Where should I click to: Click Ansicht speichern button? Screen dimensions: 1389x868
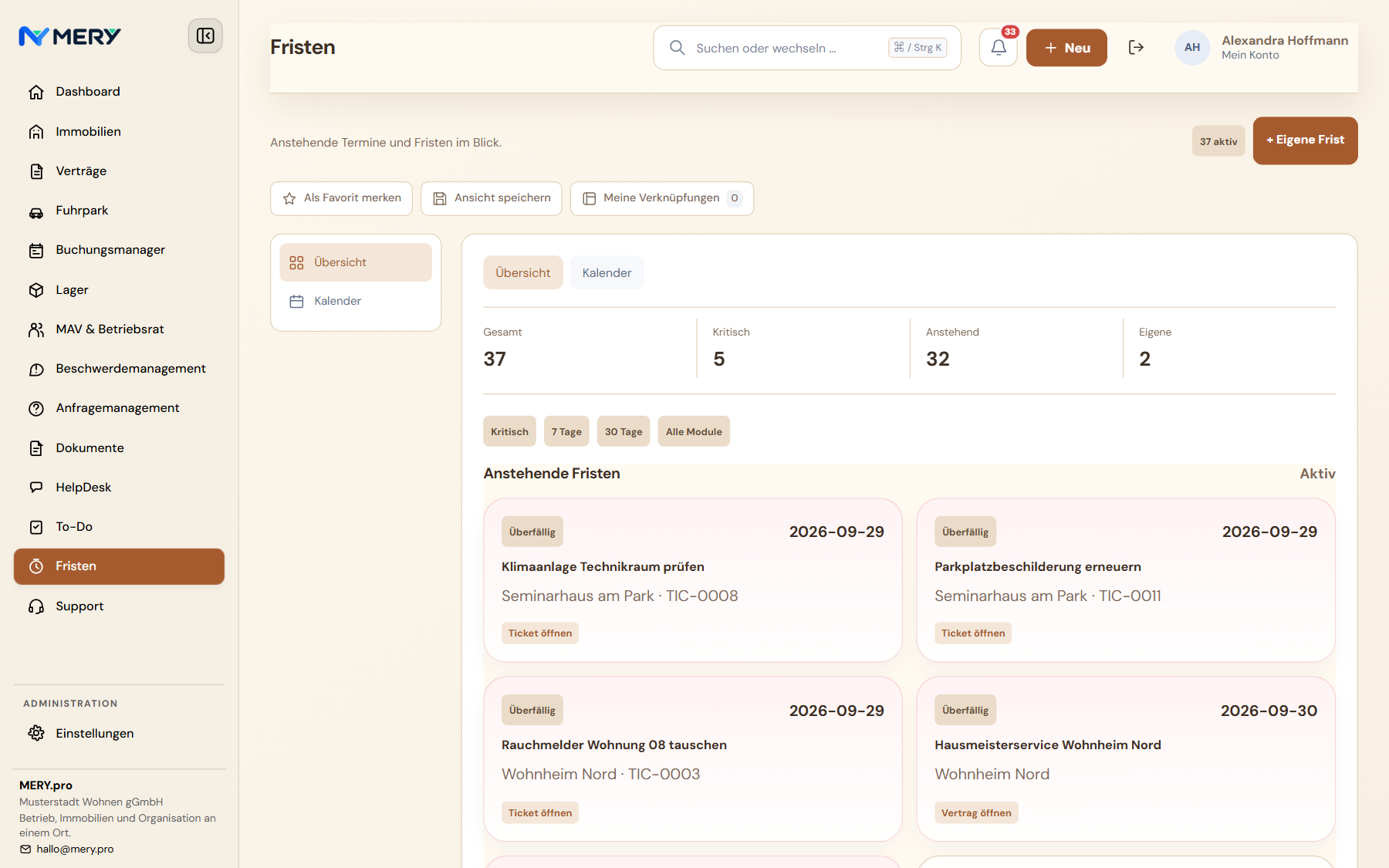tap(491, 198)
